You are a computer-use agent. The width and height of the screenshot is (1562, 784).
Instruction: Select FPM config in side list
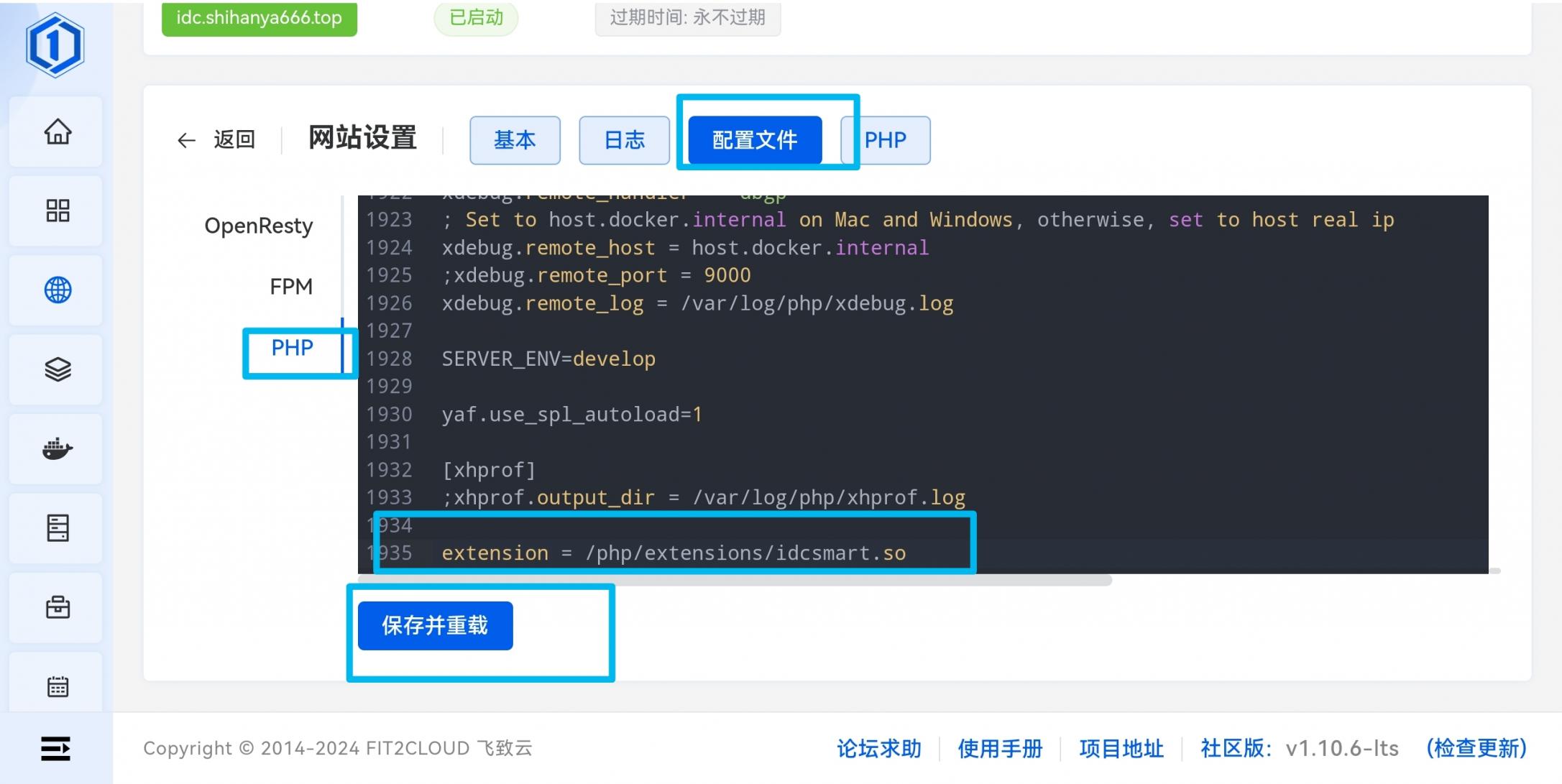click(x=291, y=287)
